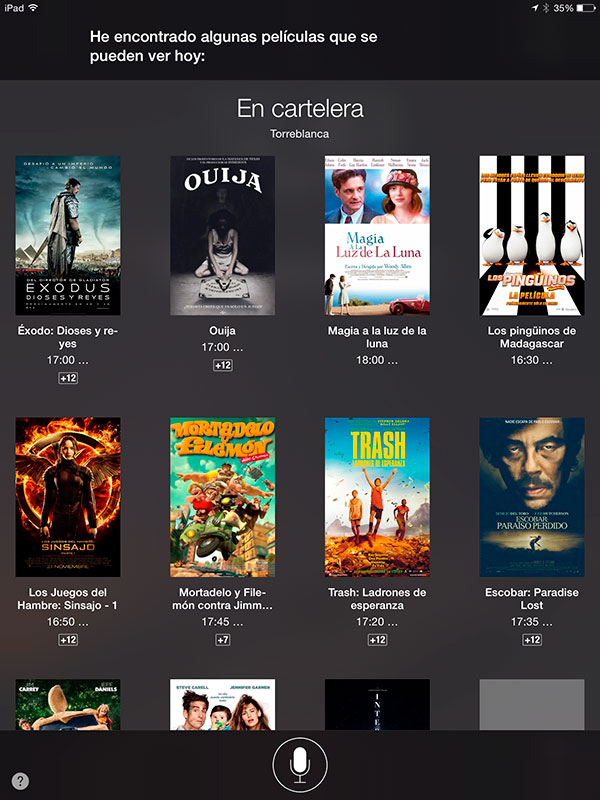The height and width of the screenshot is (800, 600).
Task: Open the help question mark icon
Action: [x=20, y=781]
